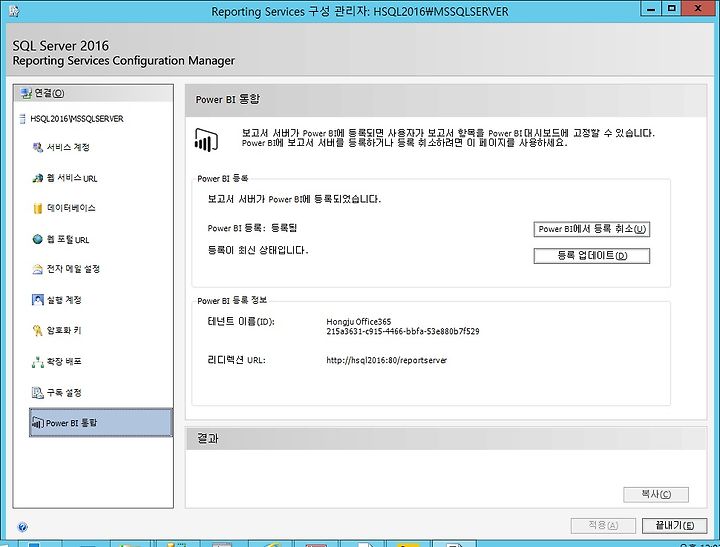Image resolution: width=720 pixels, height=547 pixels.
Task: Open the 웹 포털 URL page
Action: (68, 239)
